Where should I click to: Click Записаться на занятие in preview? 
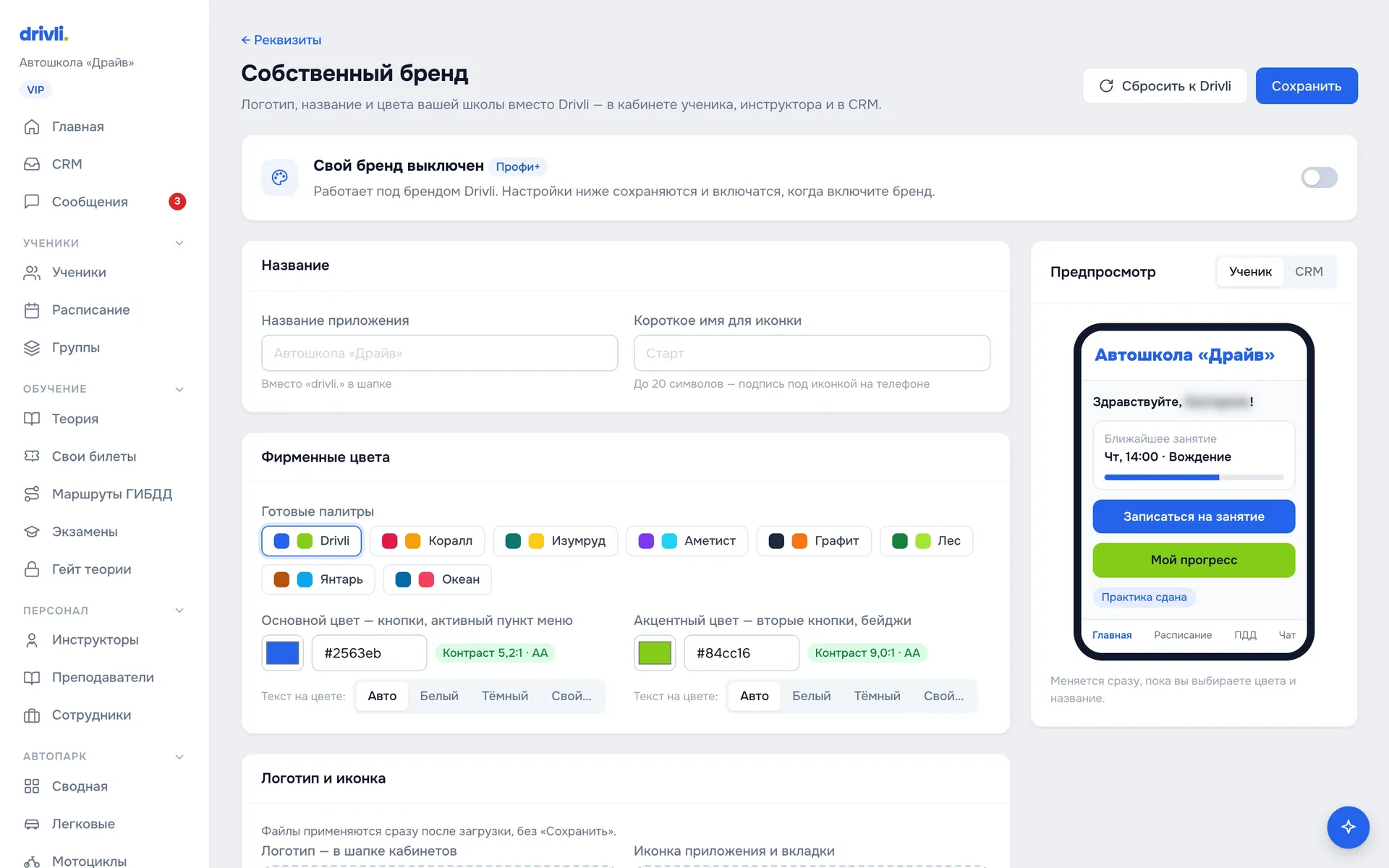(x=1194, y=516)
